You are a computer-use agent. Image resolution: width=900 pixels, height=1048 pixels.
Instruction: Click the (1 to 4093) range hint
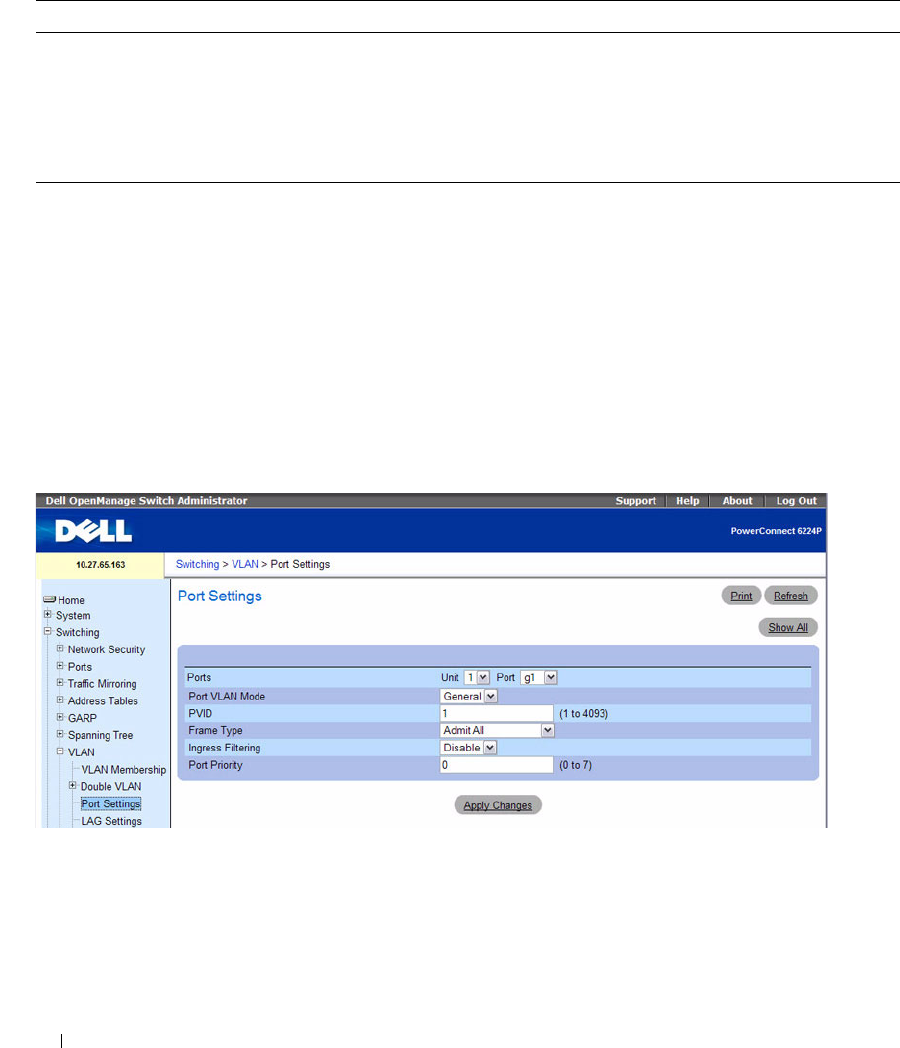coord(583,714)
